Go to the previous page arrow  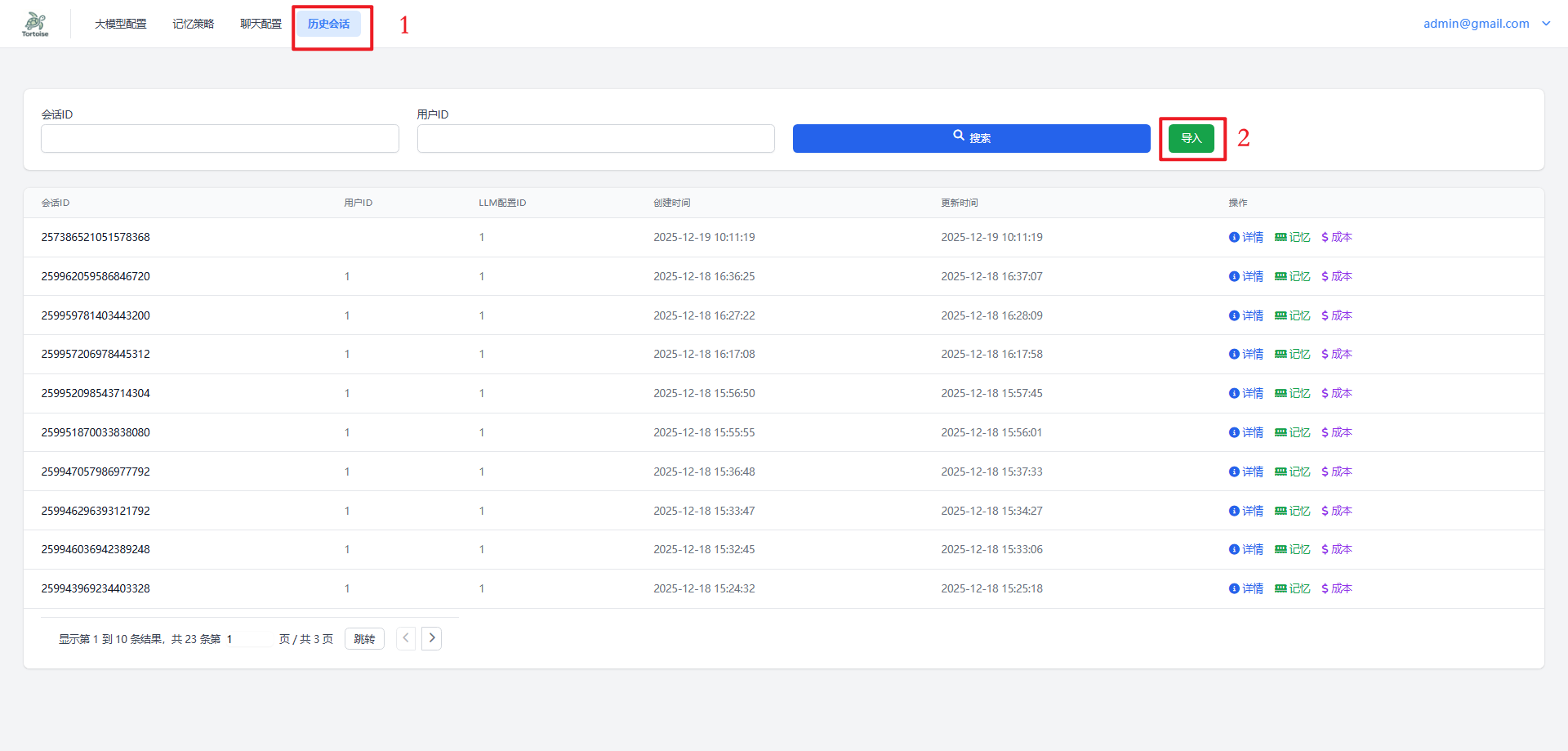[x=406, y=638]
